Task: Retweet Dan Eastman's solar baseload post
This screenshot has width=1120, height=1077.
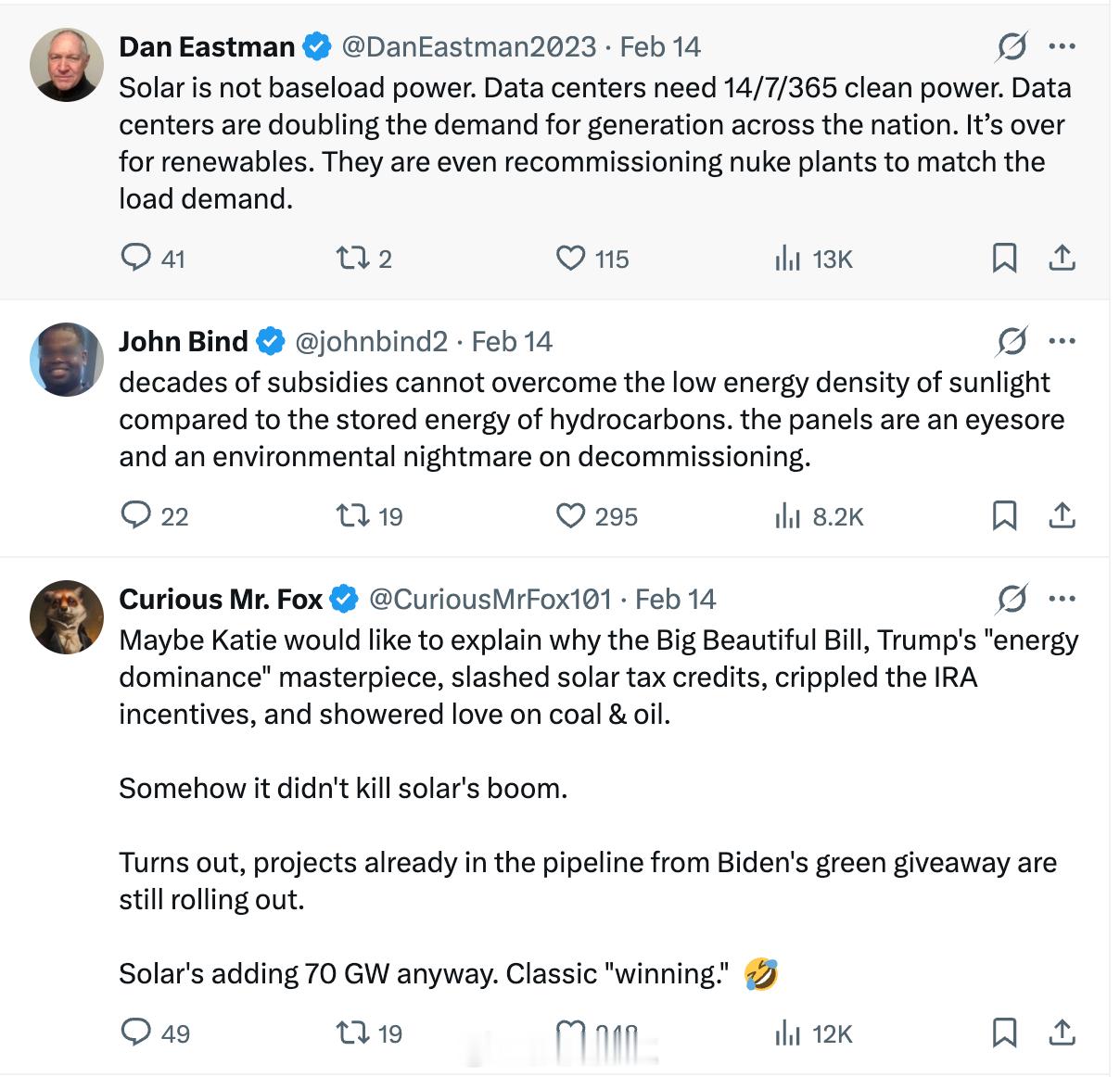Action: click(x=352, y=257)
